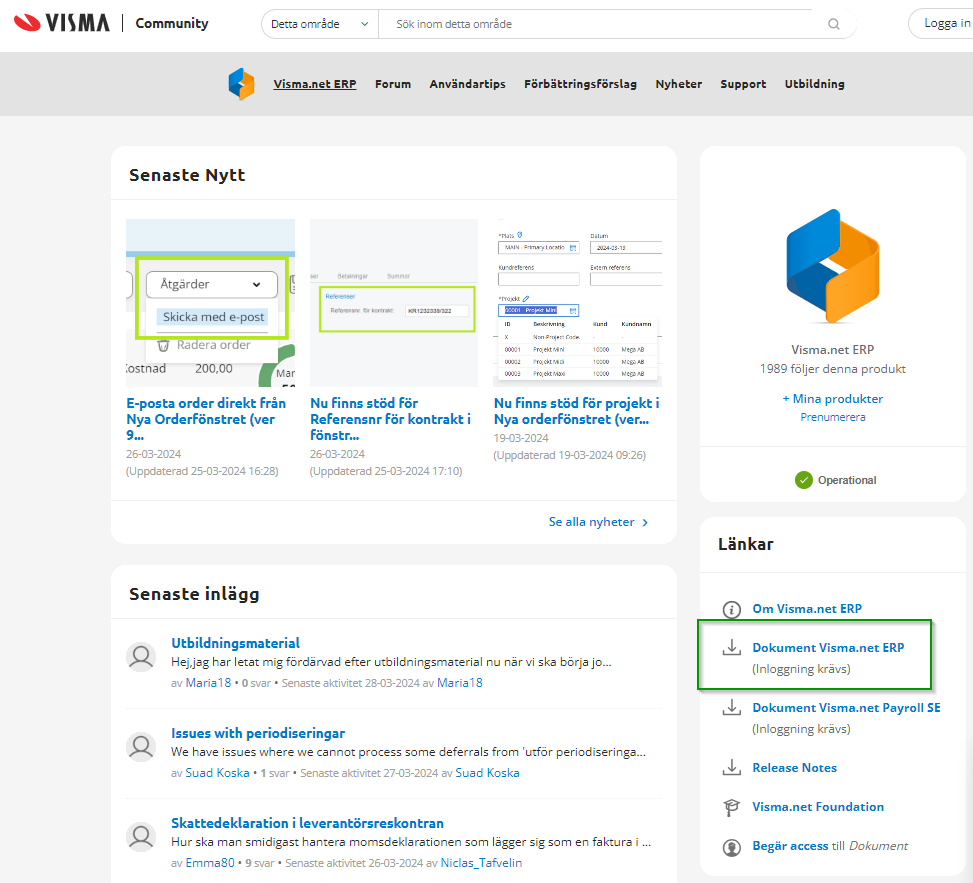Click the Logga in button
This screenshot has height=883, width=973.
pyautogui.click(x=941, y=24)
